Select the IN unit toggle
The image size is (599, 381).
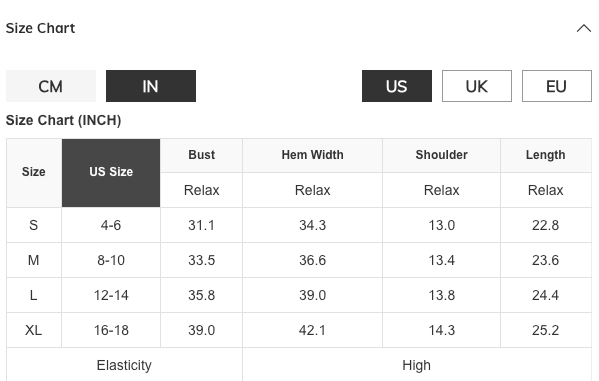(x=151, y=86)
